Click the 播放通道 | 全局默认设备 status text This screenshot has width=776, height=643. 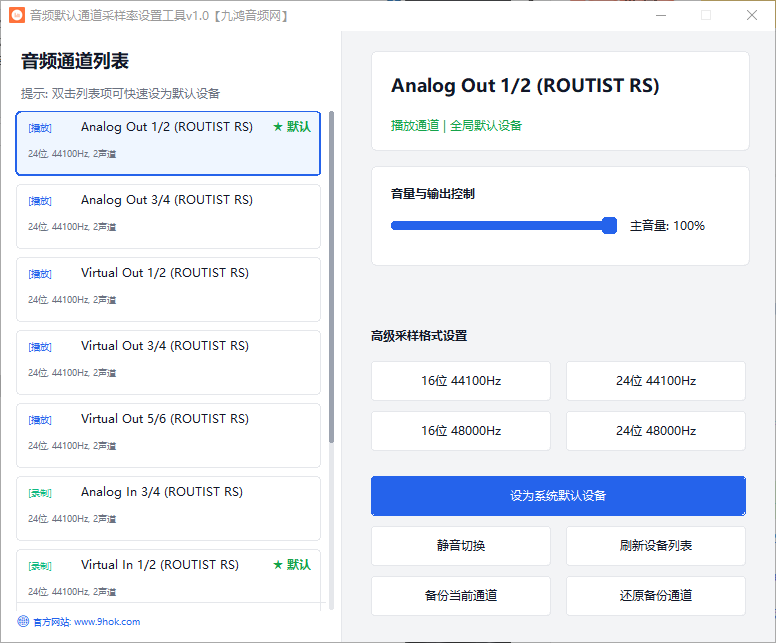[456, 126]
